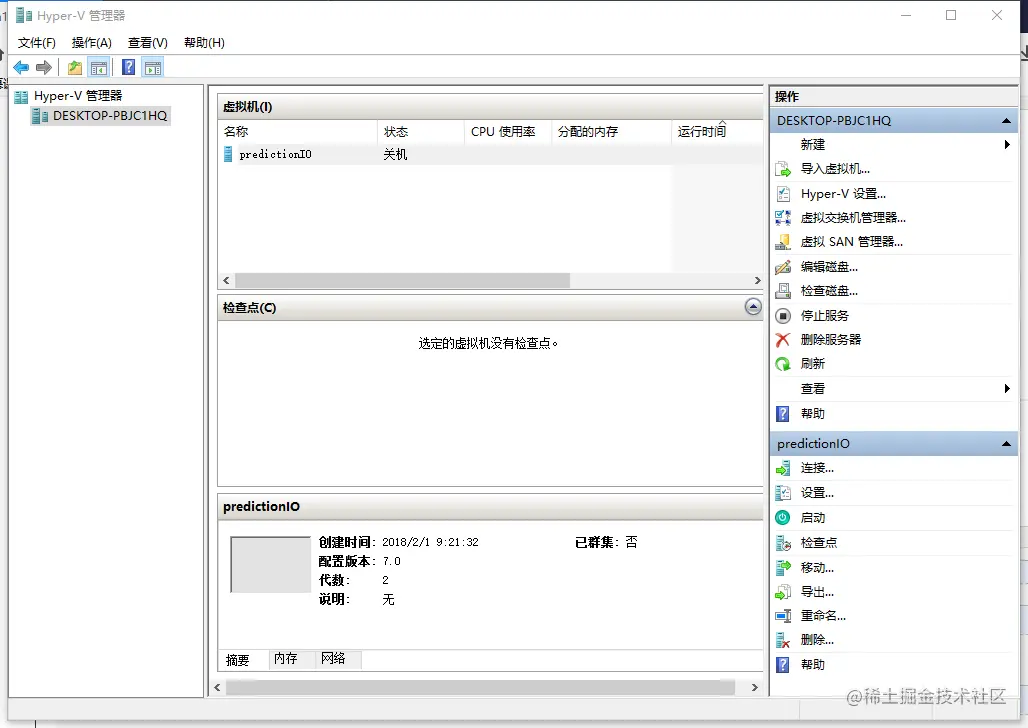
Task: Click the green 刷新 refresh icon
Action: pyautogui.click(x=783, y=364)
